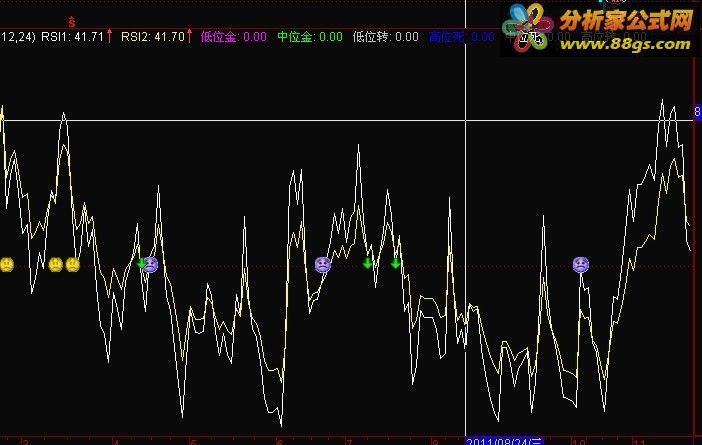The width and height of the screenshot is (702, 445).
Task: Click the green down arrow beside the first purple face
Action: (x=141, y=263)
